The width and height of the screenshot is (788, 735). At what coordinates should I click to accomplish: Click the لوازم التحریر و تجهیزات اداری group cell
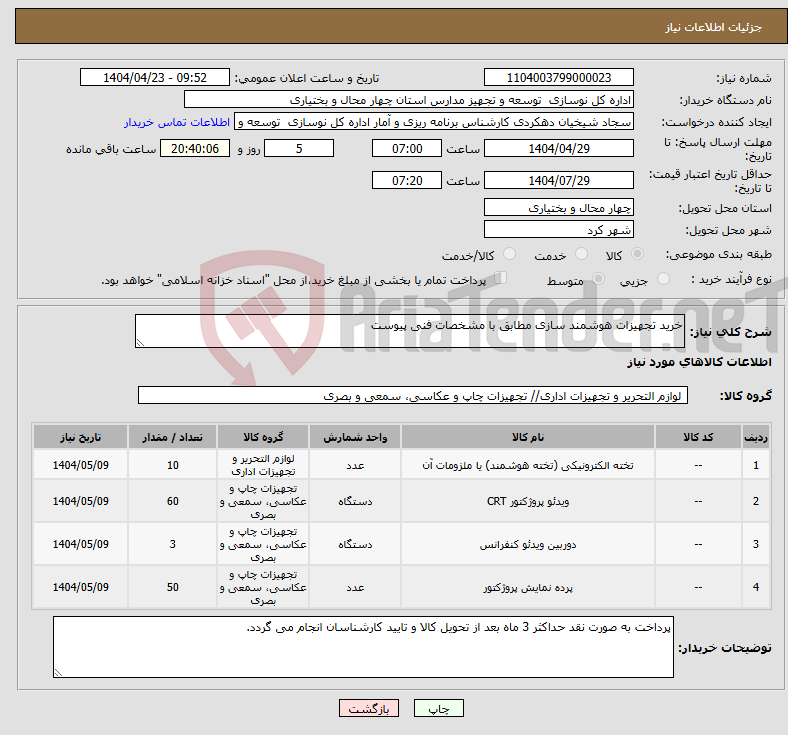[263, 465]
